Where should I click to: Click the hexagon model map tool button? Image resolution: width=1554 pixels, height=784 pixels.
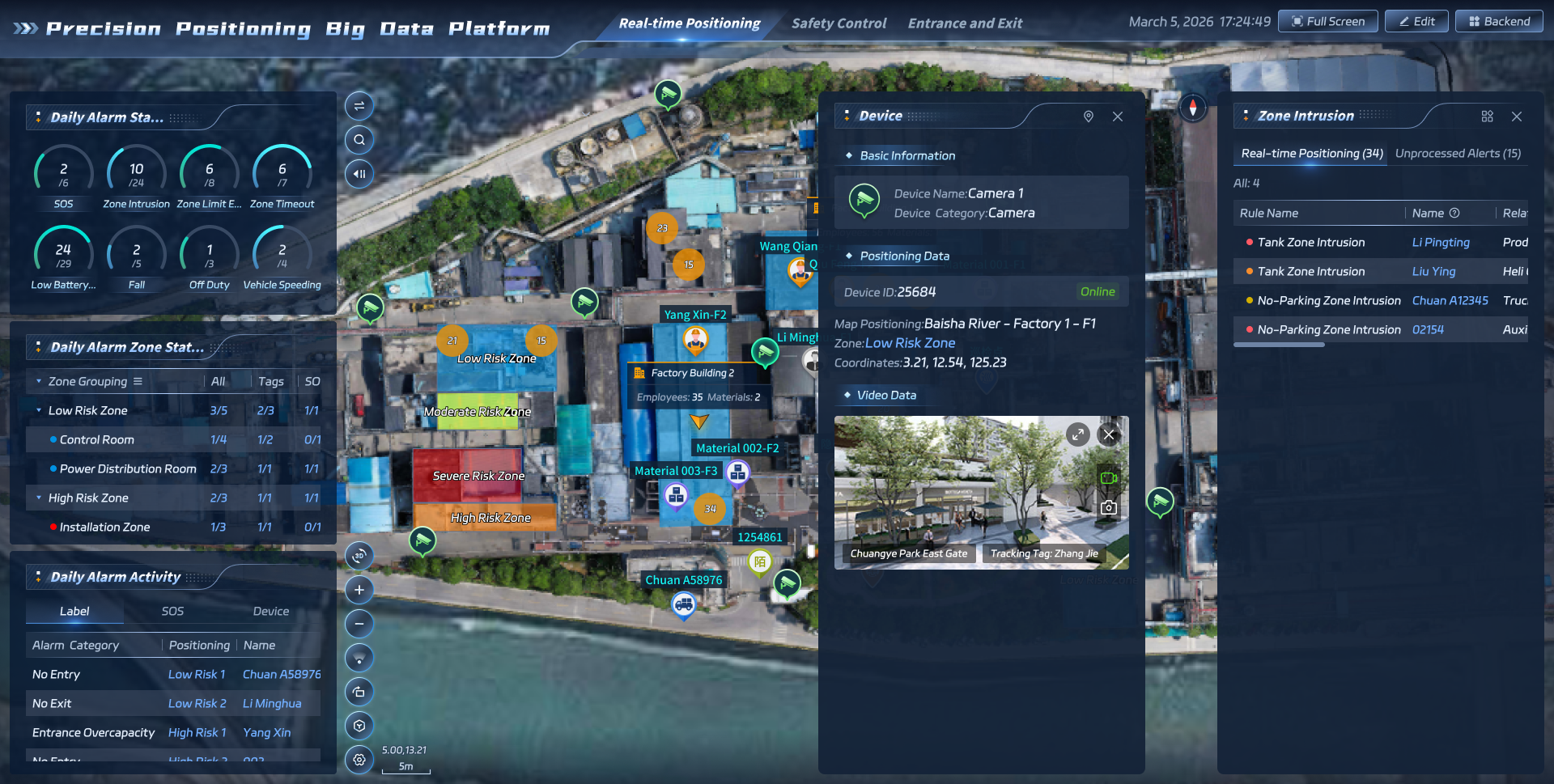tap(359, 726)
